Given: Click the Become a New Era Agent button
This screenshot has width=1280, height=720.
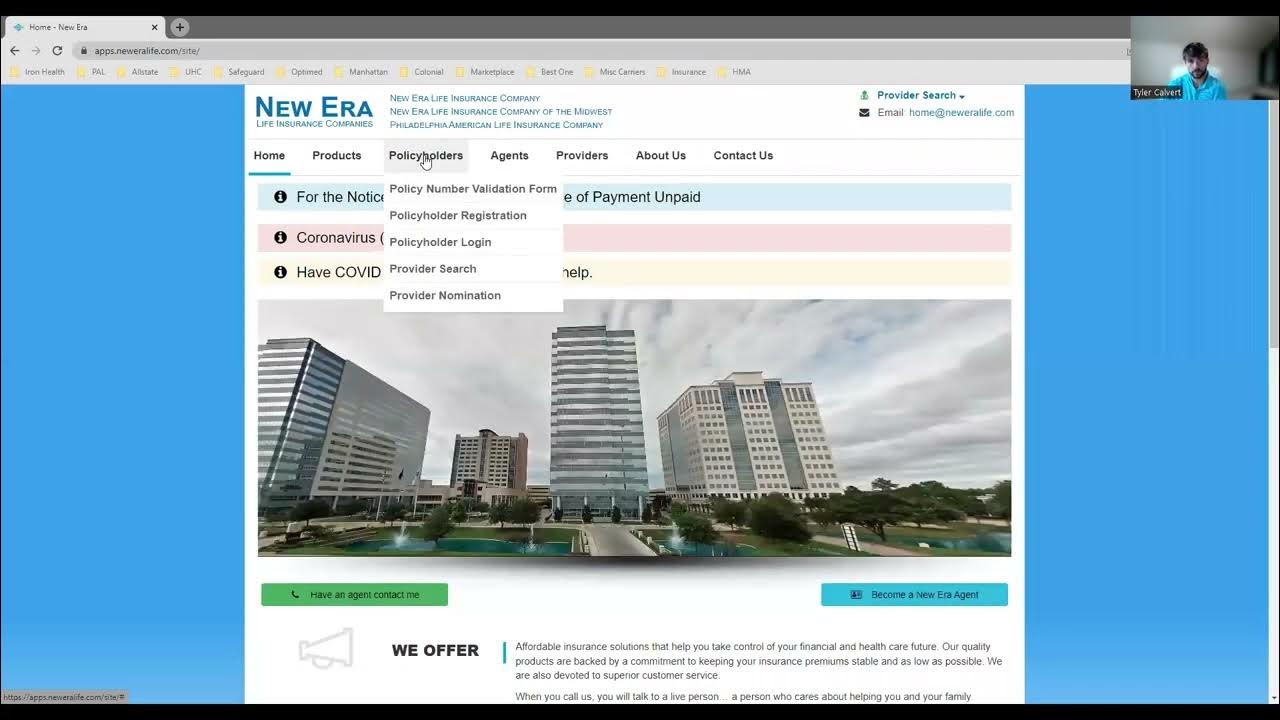Looking at the screenshot, I should 914,595.
